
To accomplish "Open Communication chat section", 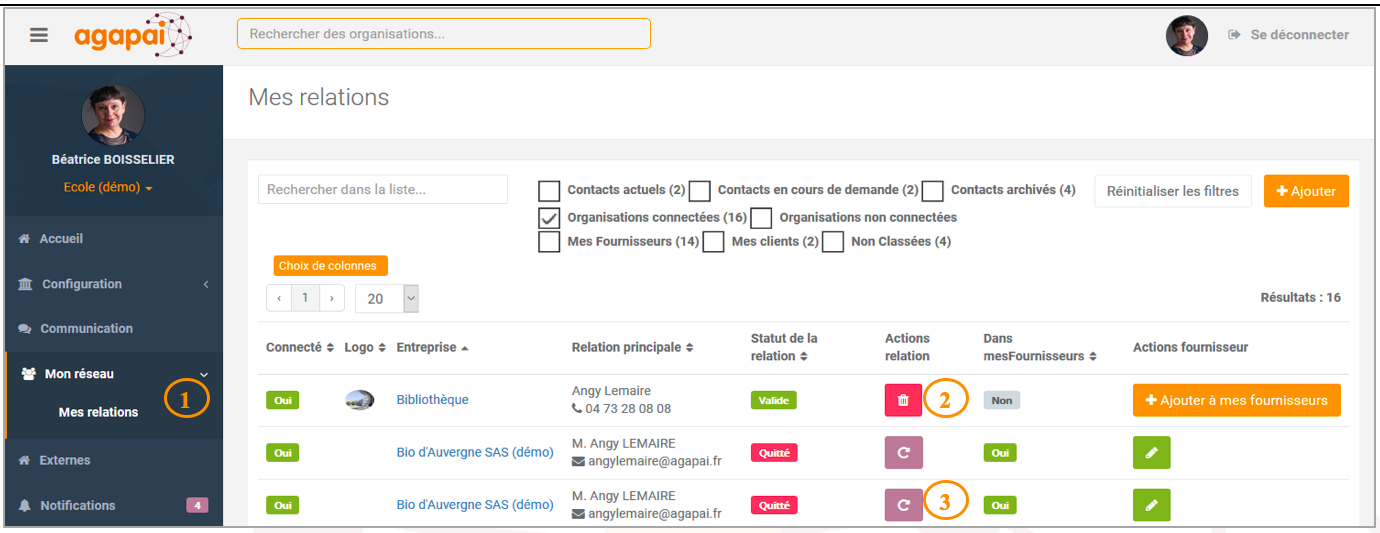I will [x=76, y=328].
